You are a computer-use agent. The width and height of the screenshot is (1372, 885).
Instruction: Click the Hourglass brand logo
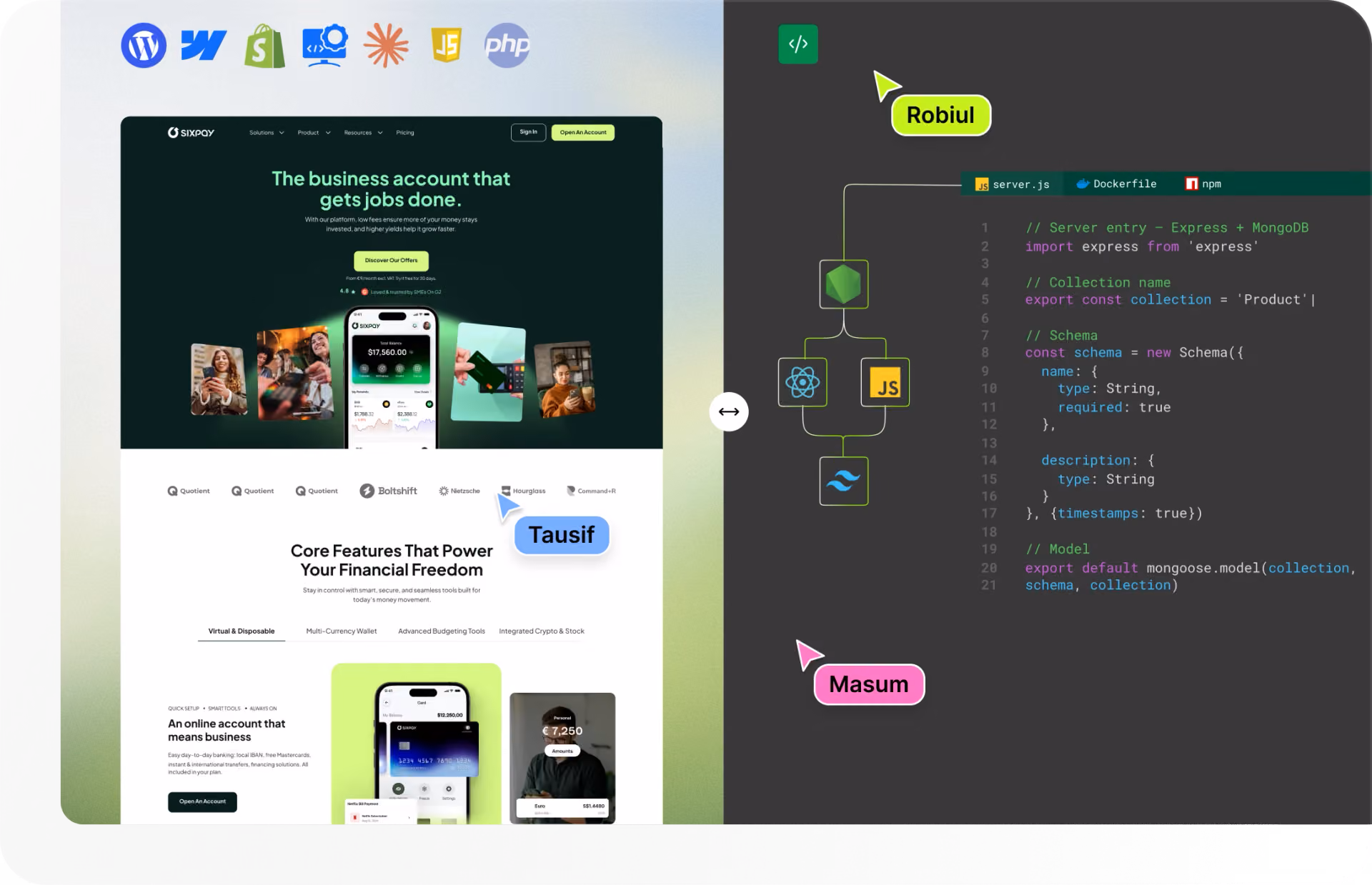524,491
